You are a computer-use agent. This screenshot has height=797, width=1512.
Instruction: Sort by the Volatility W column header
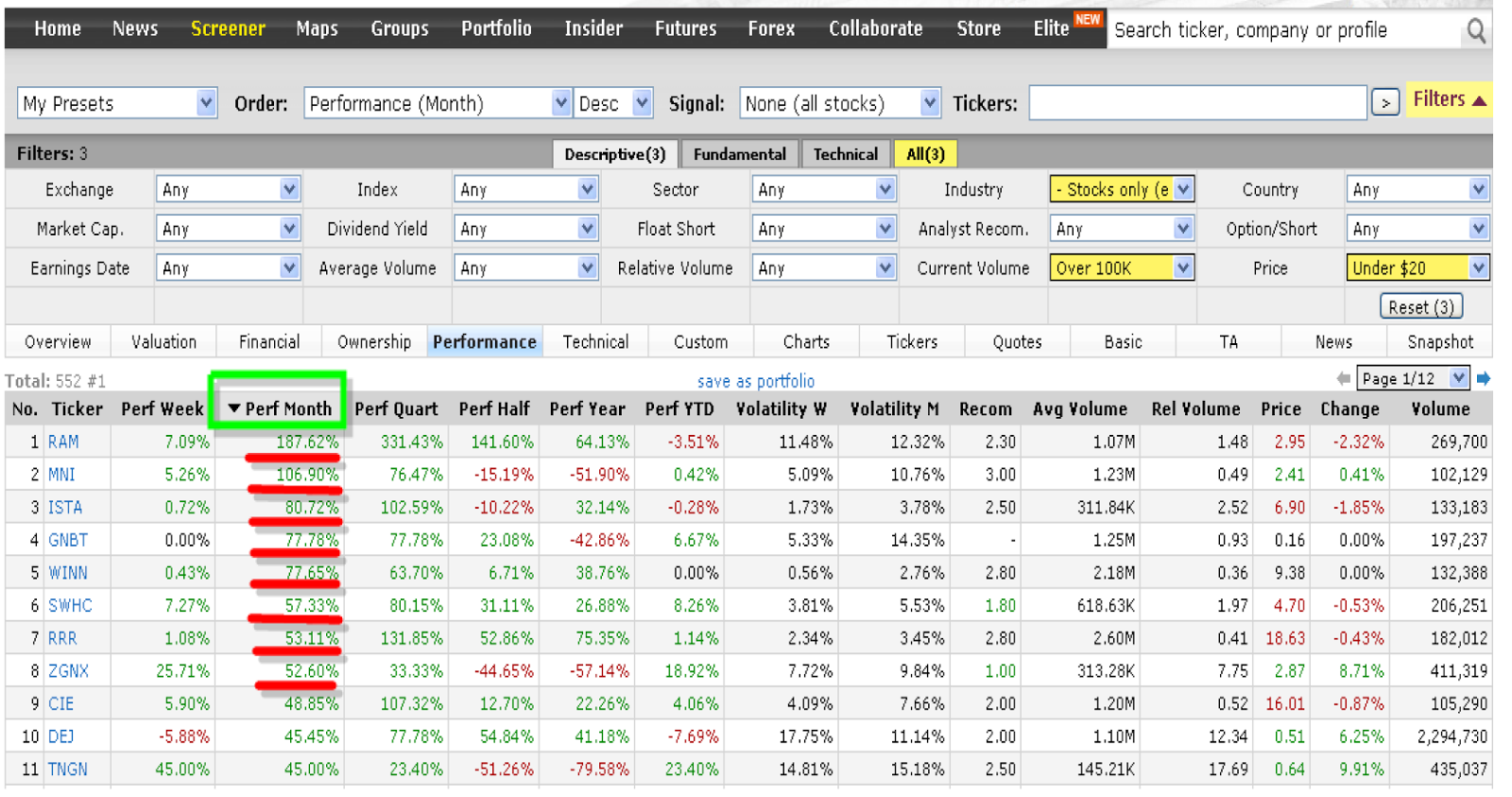pos(782,409)
